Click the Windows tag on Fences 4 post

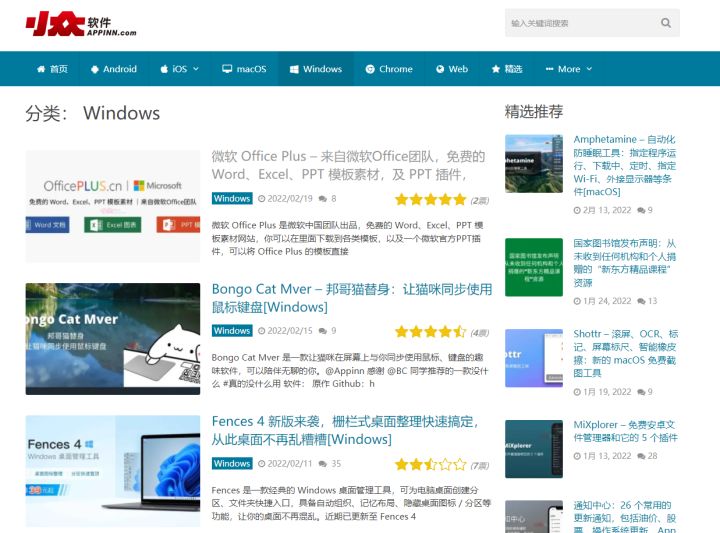coord(232,463)
